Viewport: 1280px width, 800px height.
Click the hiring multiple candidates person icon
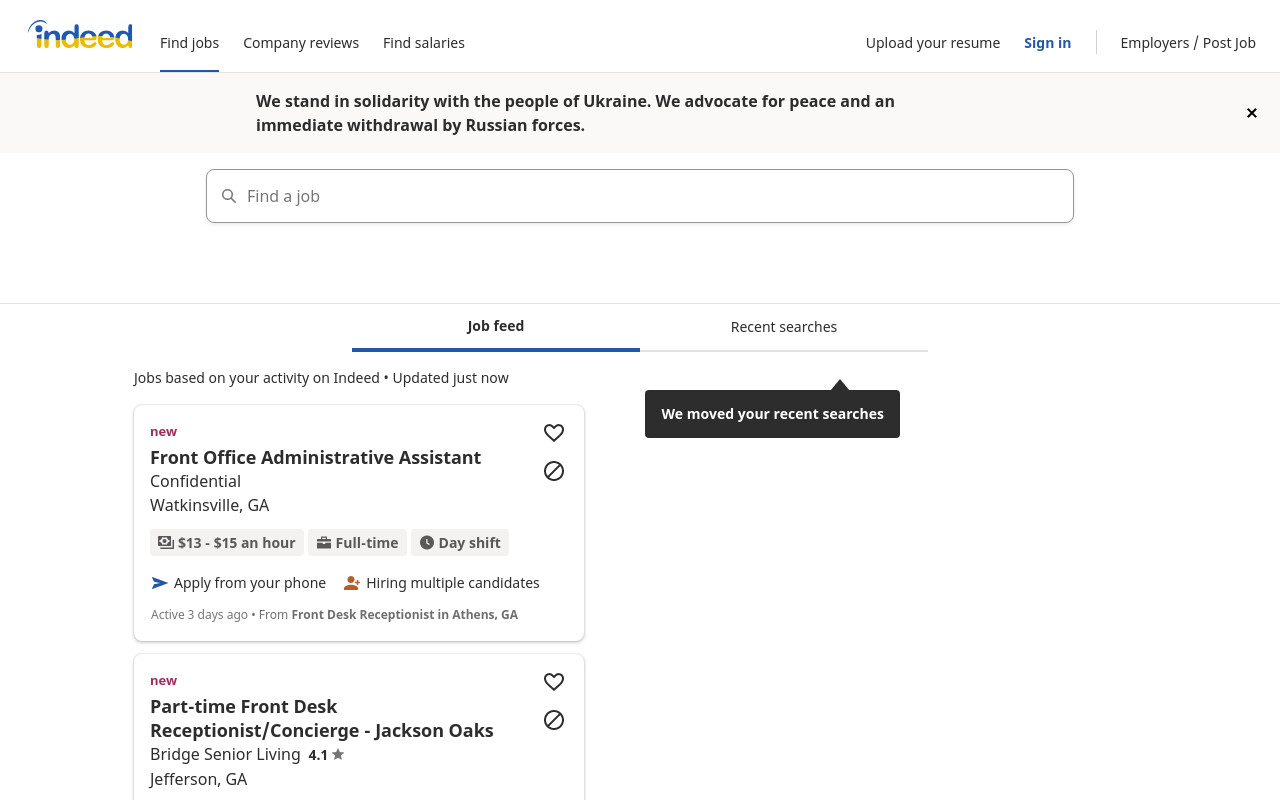[x=352, y=583]
